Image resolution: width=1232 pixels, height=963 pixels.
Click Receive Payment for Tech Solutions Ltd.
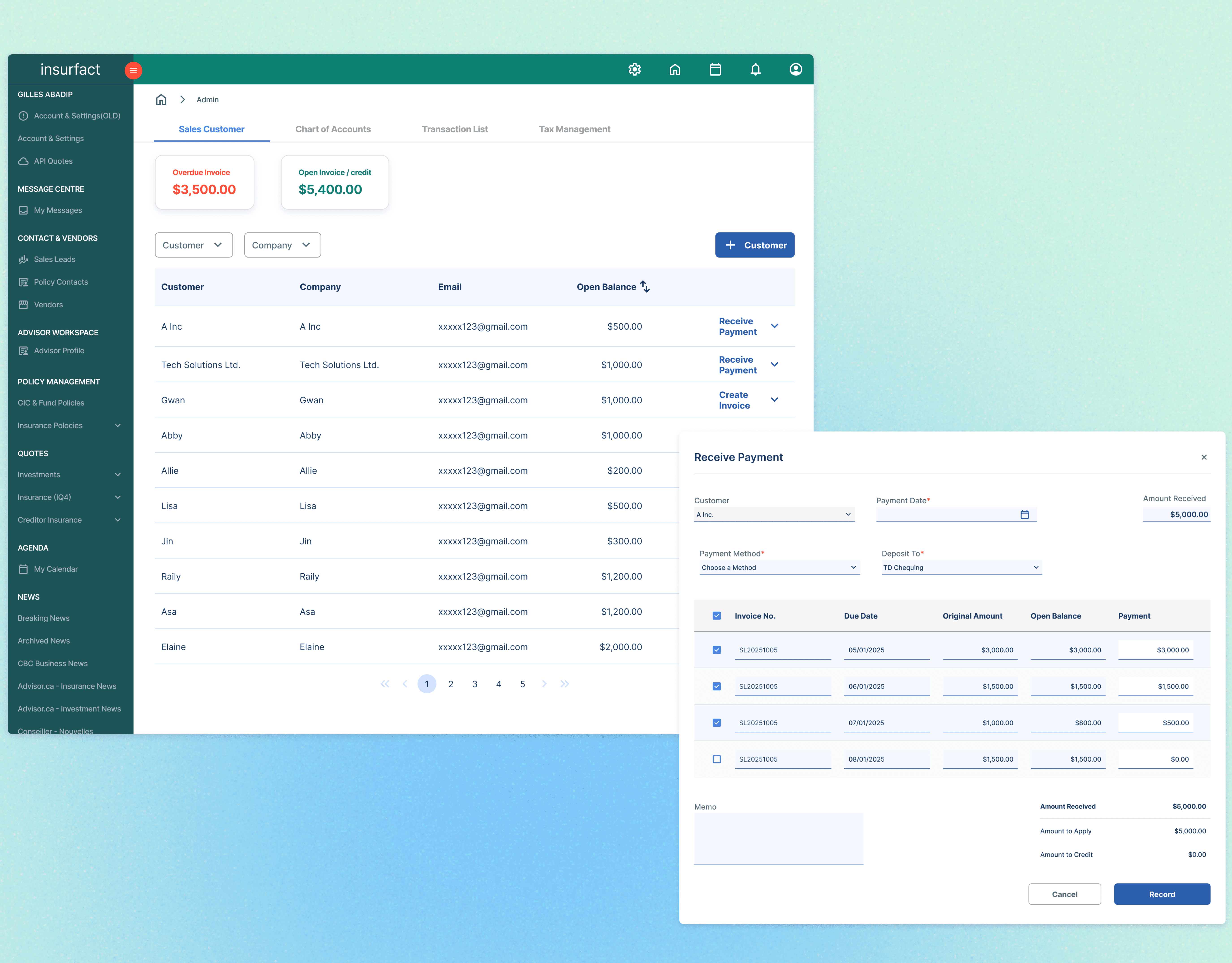[737, 365]
